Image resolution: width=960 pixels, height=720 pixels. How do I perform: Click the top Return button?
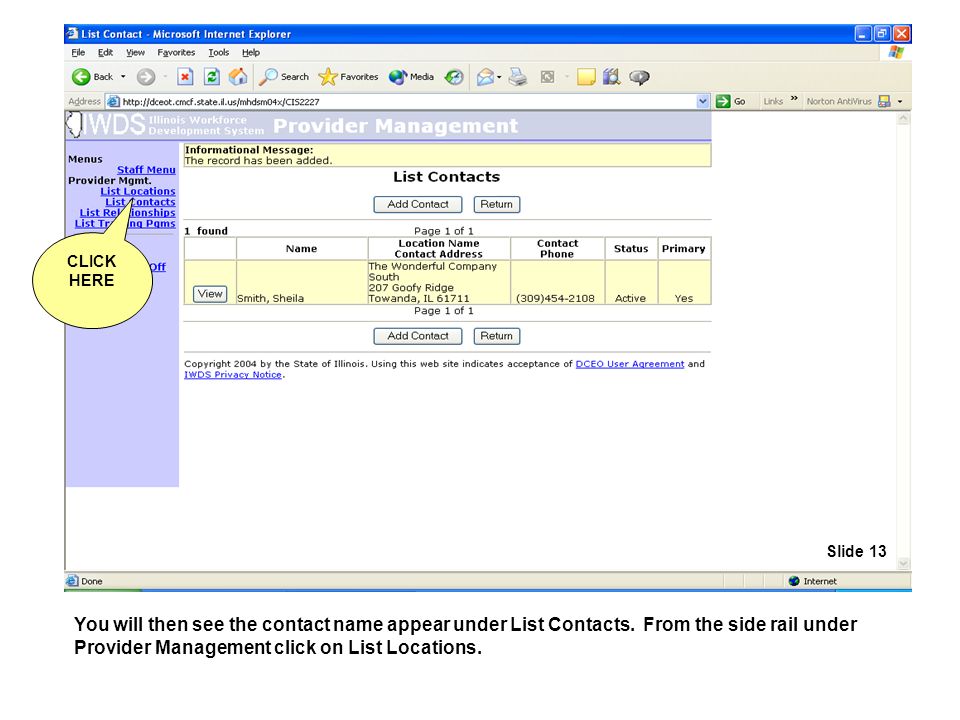(497, 204)
